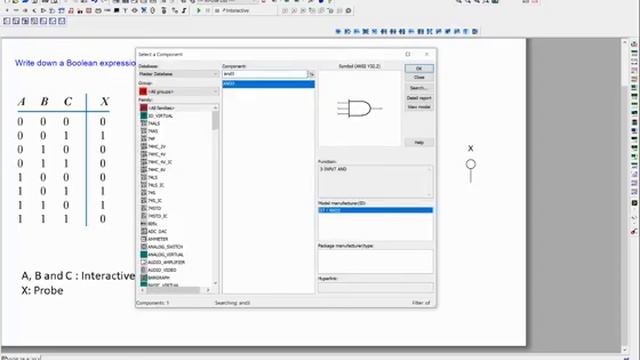This screenshot has height=360, width=640.
Task: Select 74F family
Action: click(151, 139)
